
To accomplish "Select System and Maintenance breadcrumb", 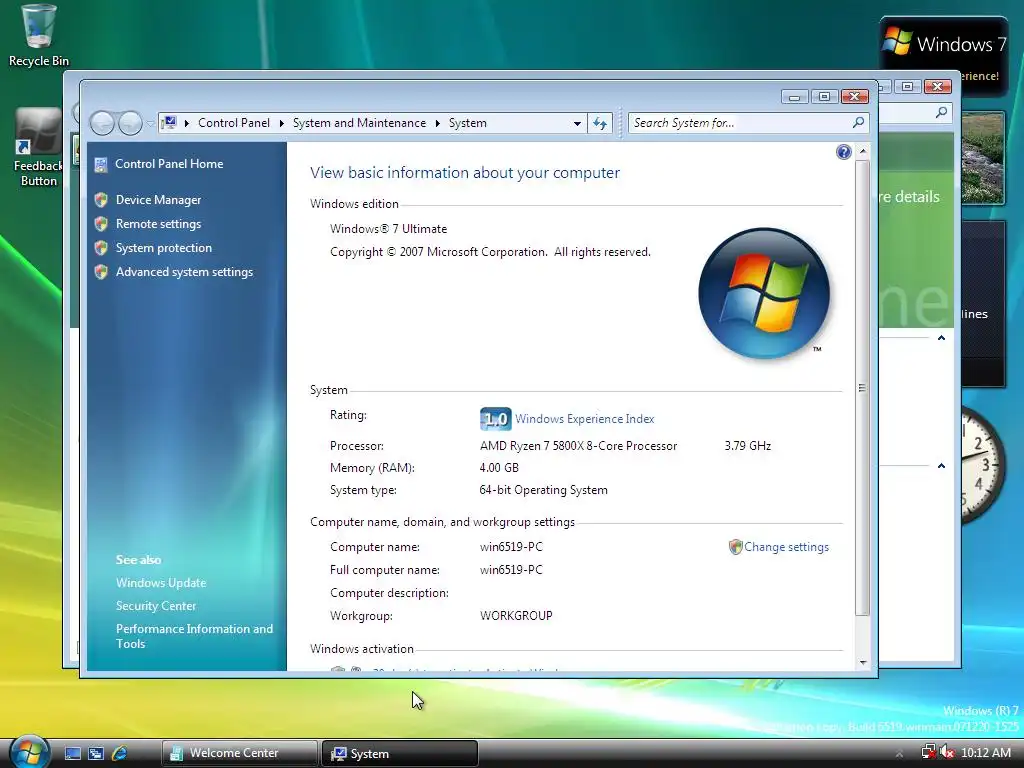I will point(359,123).
